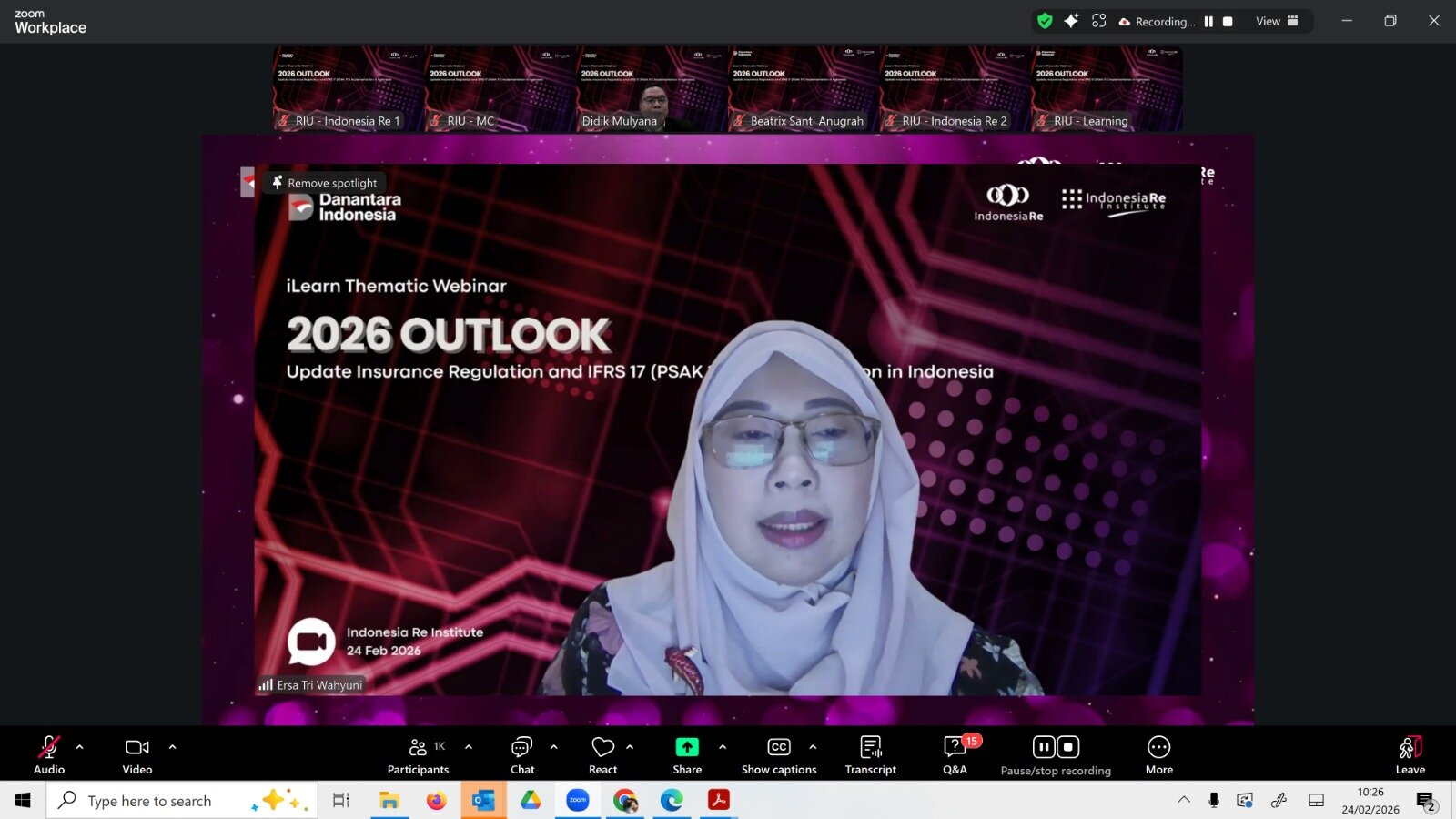Click the AI Companion sparkle icon
Viewport: 1456px width, 819px height.
tap(1071, 21)
